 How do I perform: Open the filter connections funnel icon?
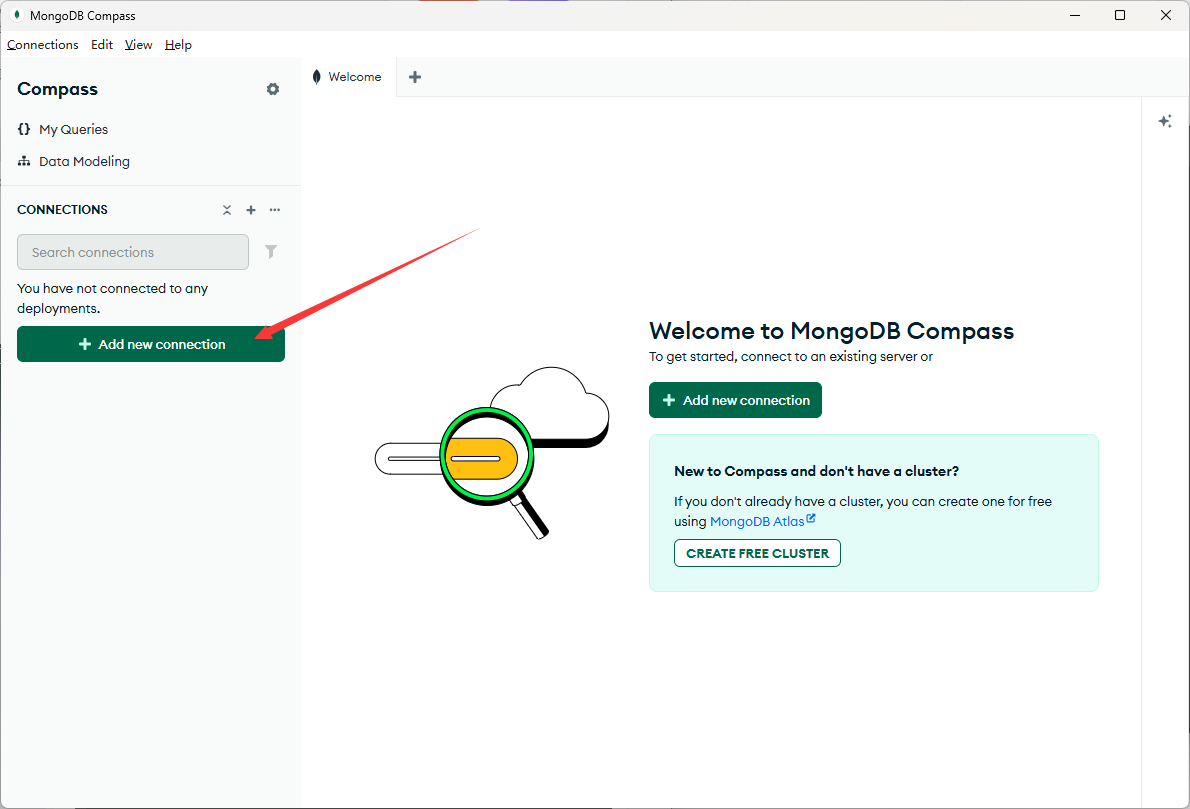coord(270,252)
